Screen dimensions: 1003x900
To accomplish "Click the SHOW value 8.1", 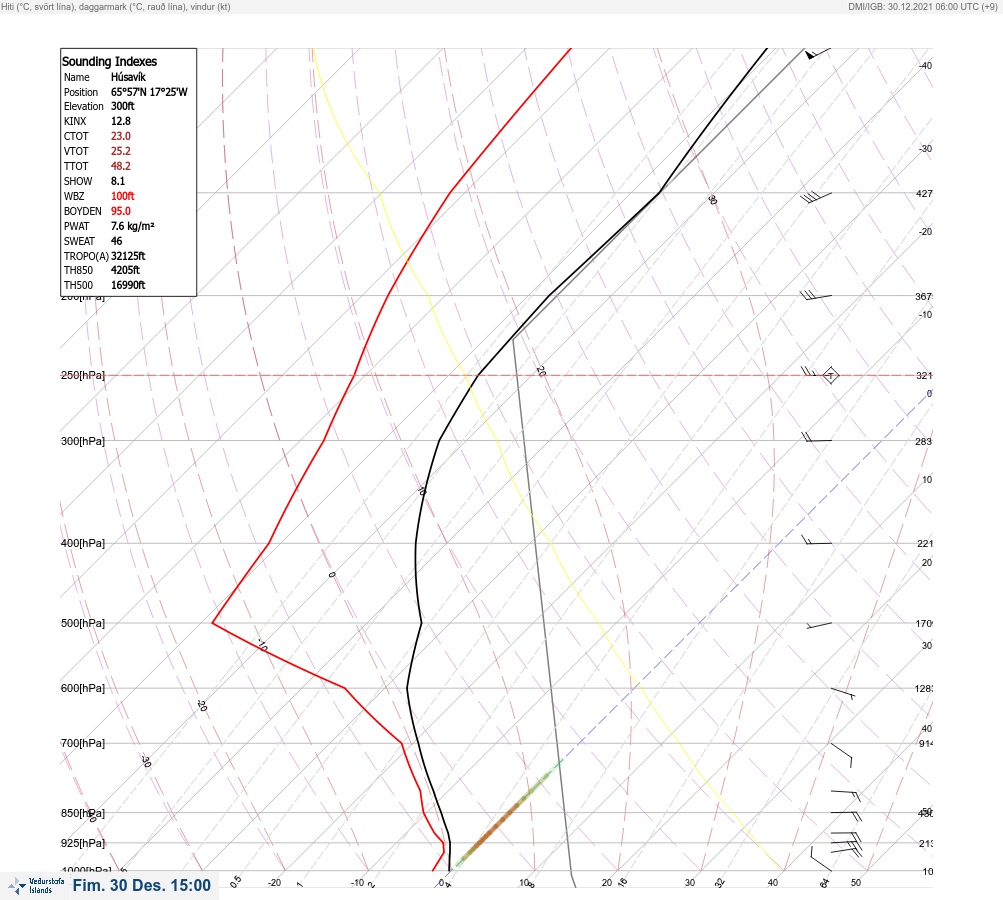I will pos(118,181).
